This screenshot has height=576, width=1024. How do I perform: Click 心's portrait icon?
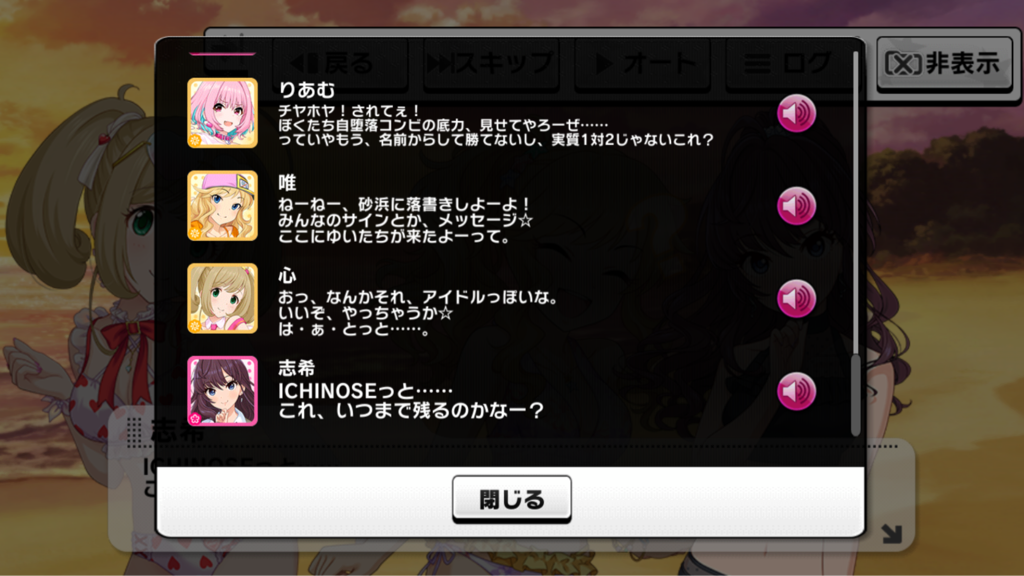[223, 298]
